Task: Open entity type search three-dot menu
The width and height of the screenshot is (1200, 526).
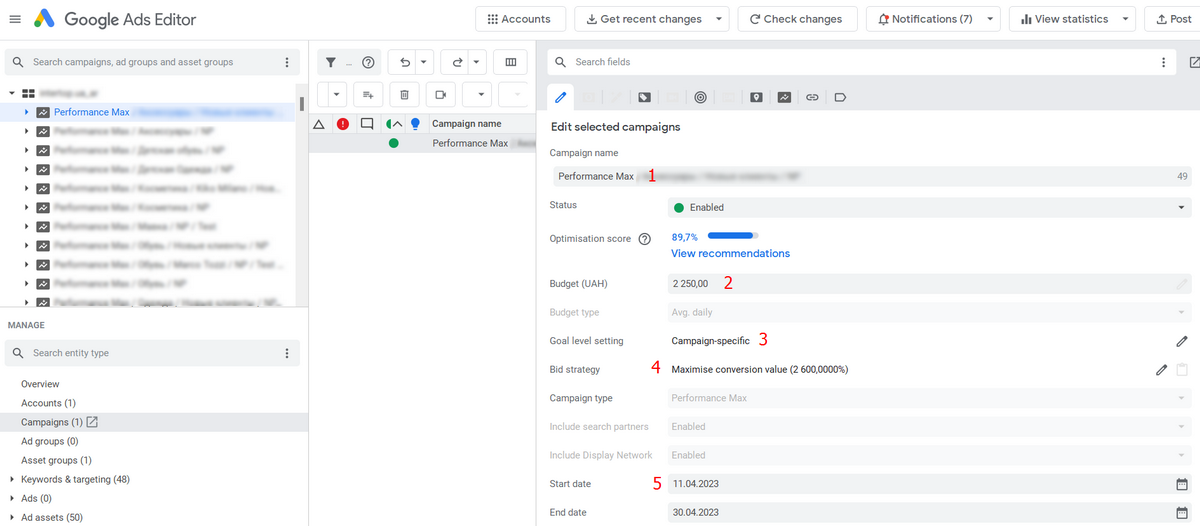Action: [x=287, y=353]
